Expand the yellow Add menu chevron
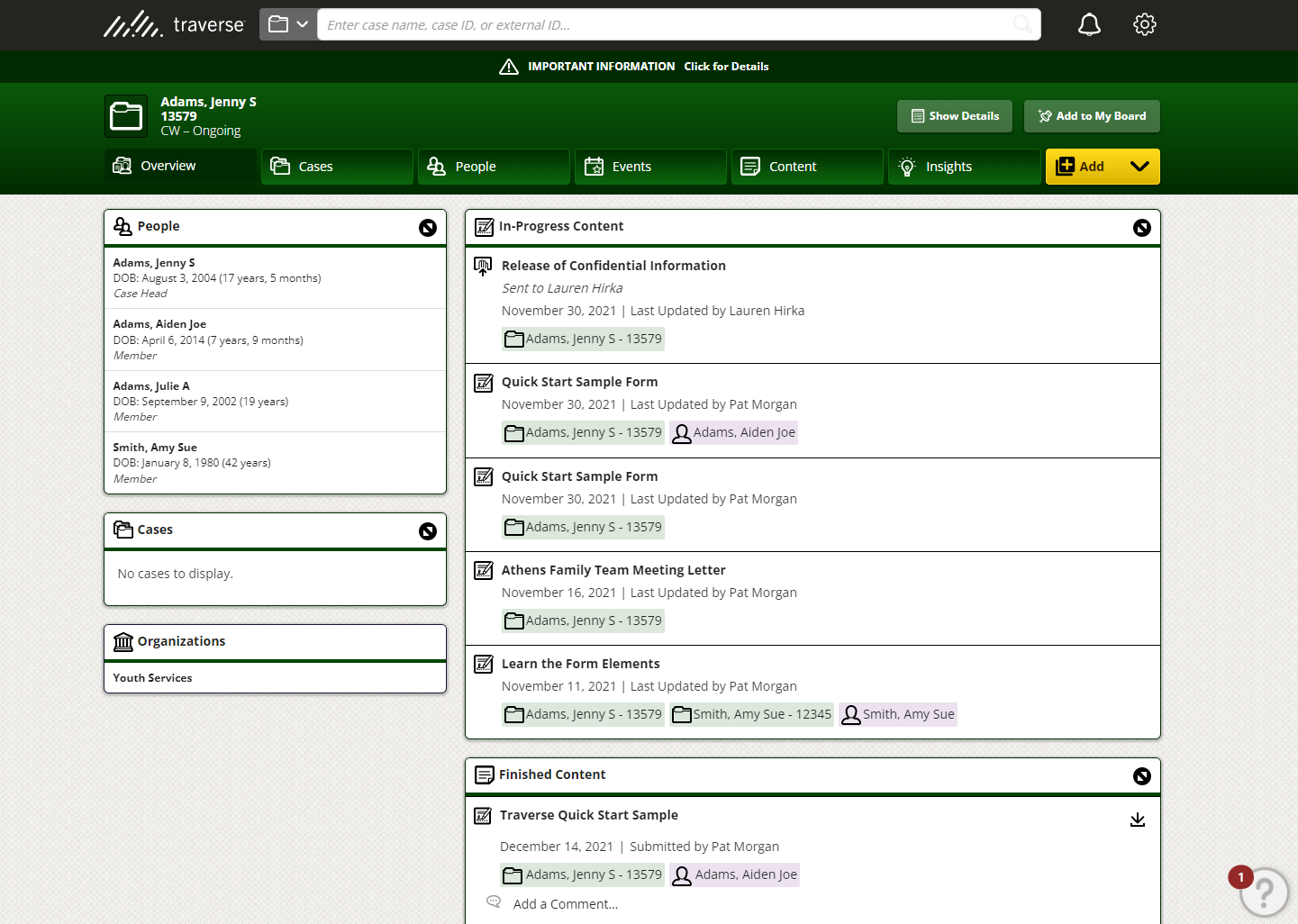 click(x=1139, y=167)
